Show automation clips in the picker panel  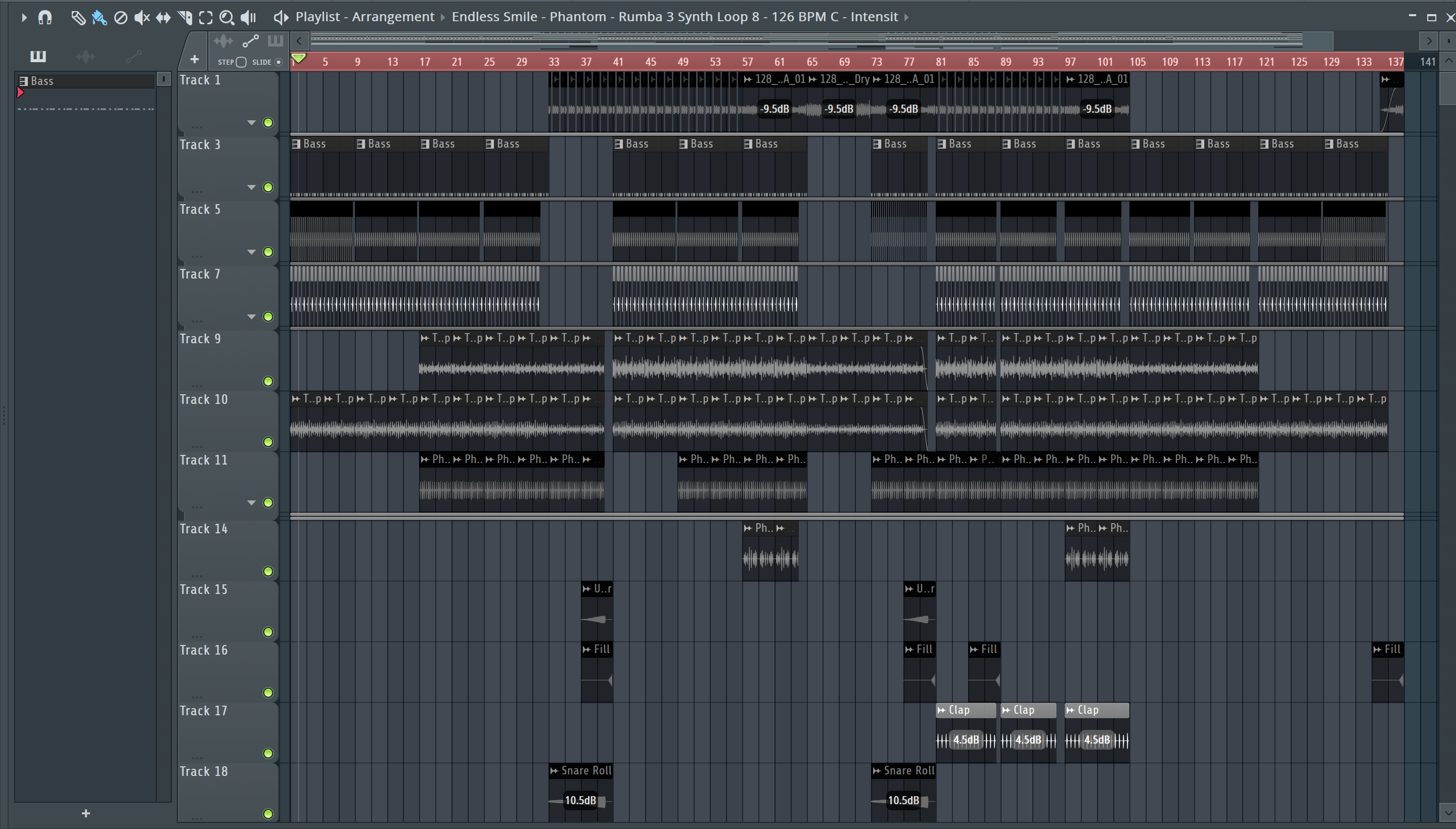pos(133,56)
